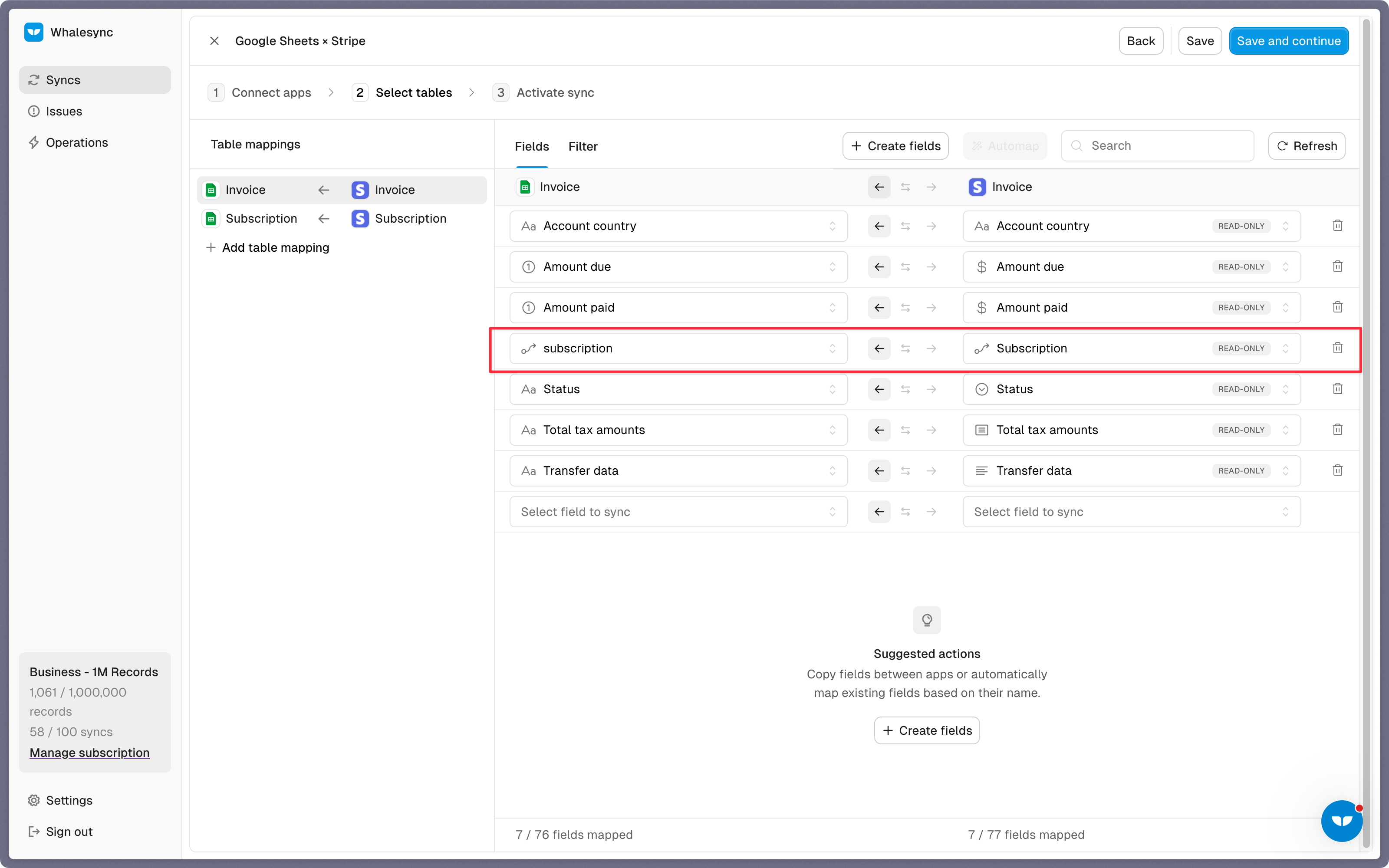
Task: Set all Invoice fields to left sync direction
Action: click(879, 187)
